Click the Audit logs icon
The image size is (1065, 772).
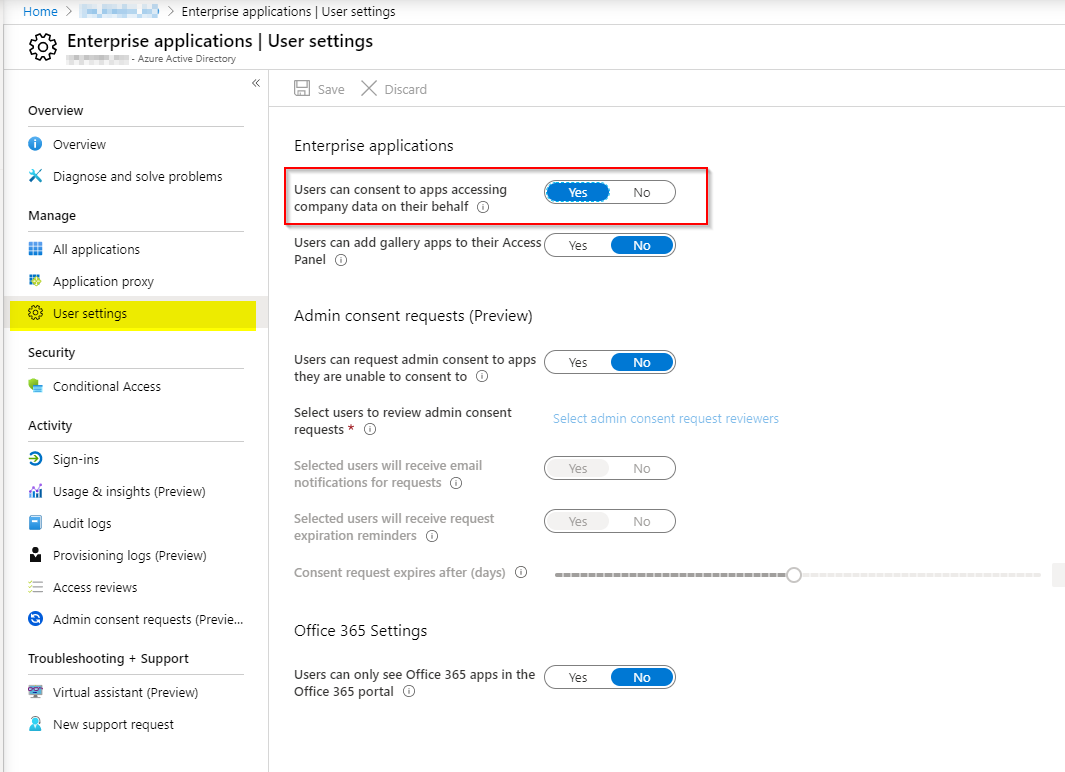[x=36, y=523]
